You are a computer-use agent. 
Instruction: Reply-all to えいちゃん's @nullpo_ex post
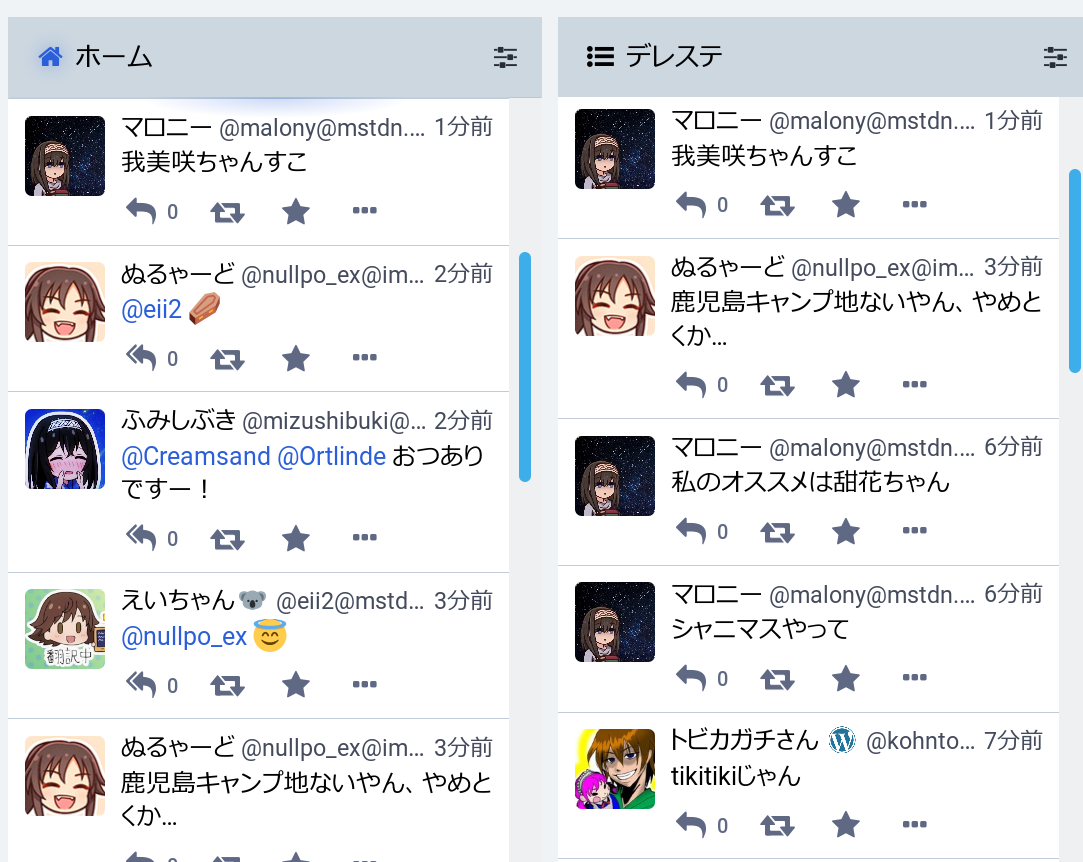click(142, 685)
